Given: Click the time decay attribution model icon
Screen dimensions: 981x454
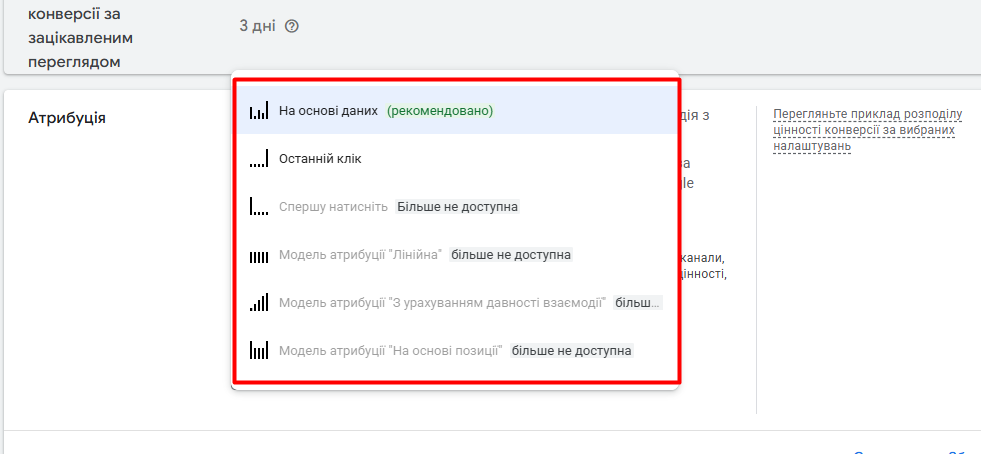Looking at the screenshot, I should click(x=259, y=303).
